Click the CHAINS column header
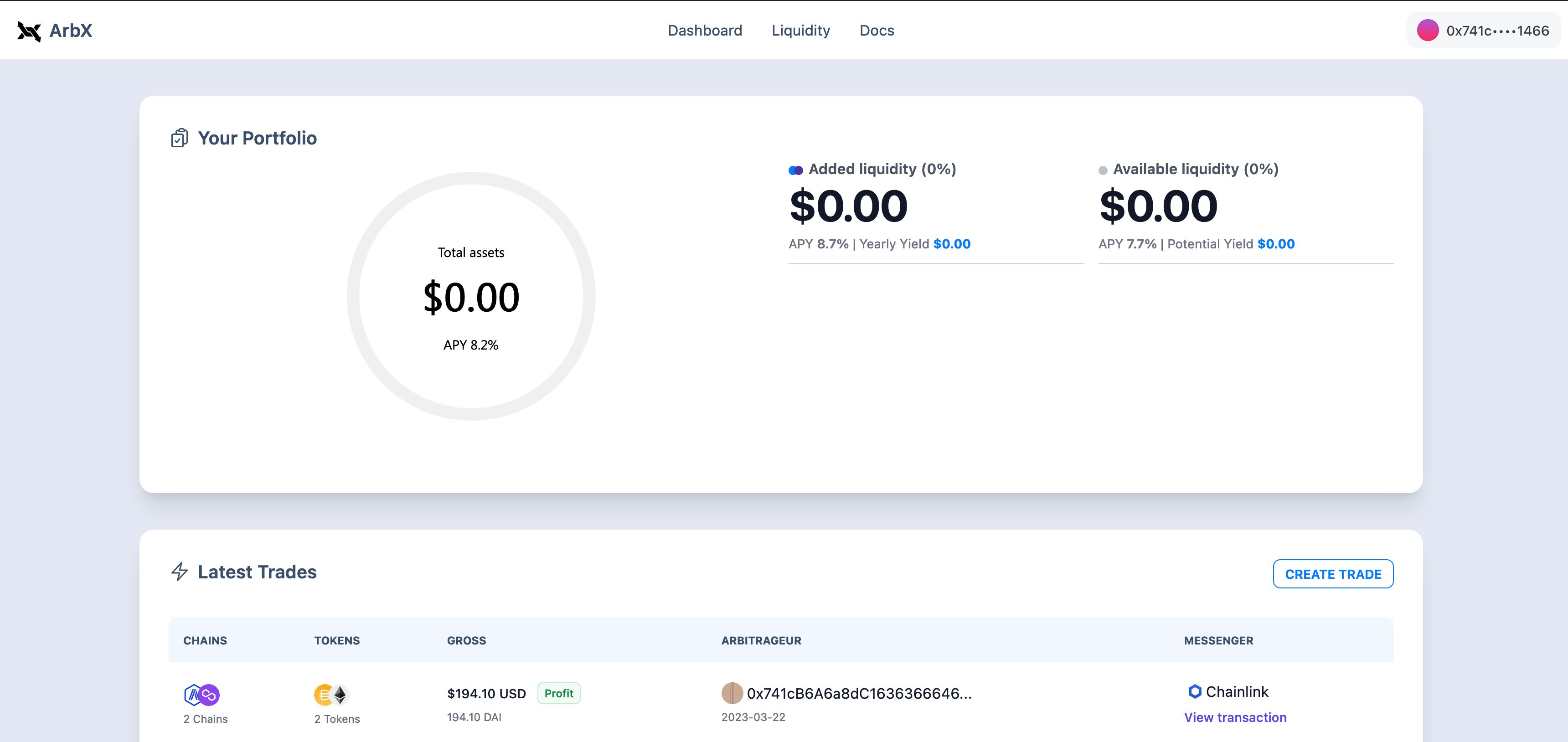The height and width of the screenshot is (742, 1568). pyautogui.click(x=205, y=640)
